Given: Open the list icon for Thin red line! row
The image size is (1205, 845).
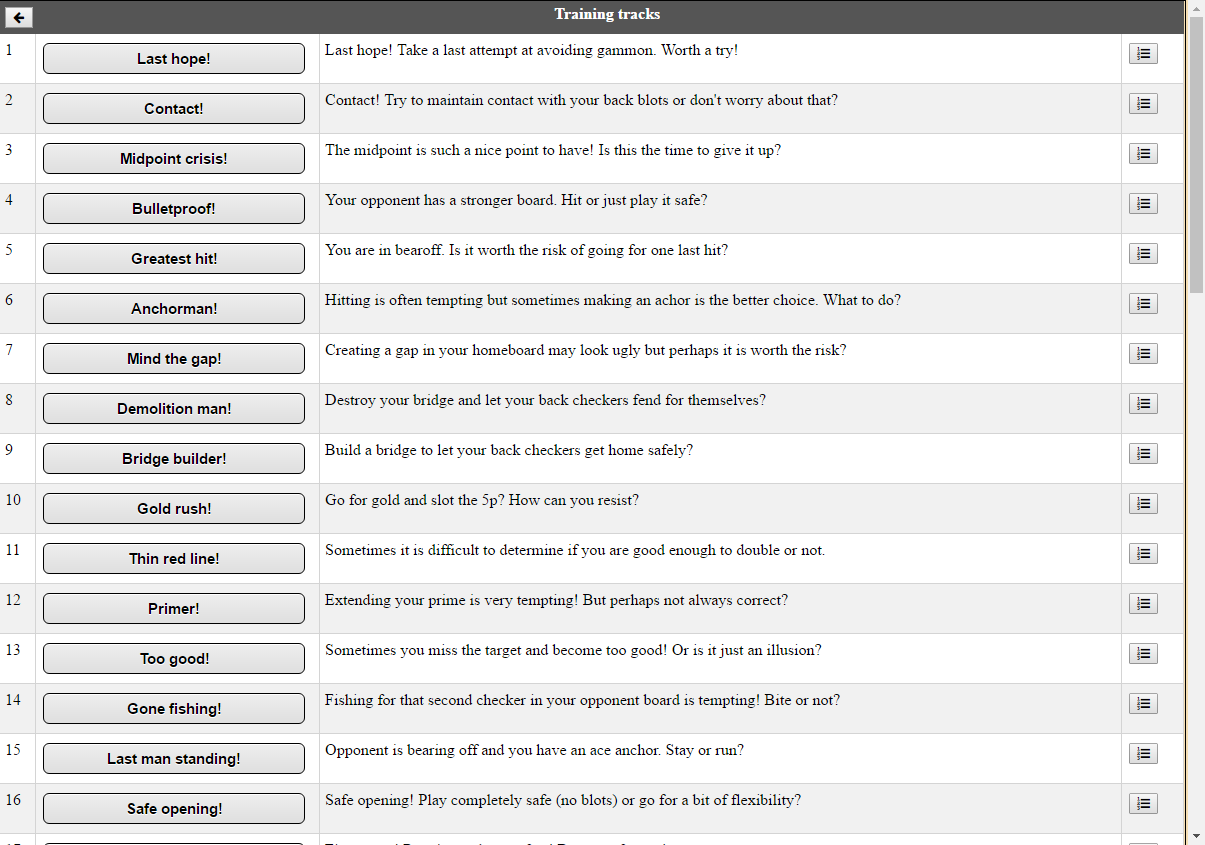Looking at the screenshot, I should click(x=1143, y=554).
